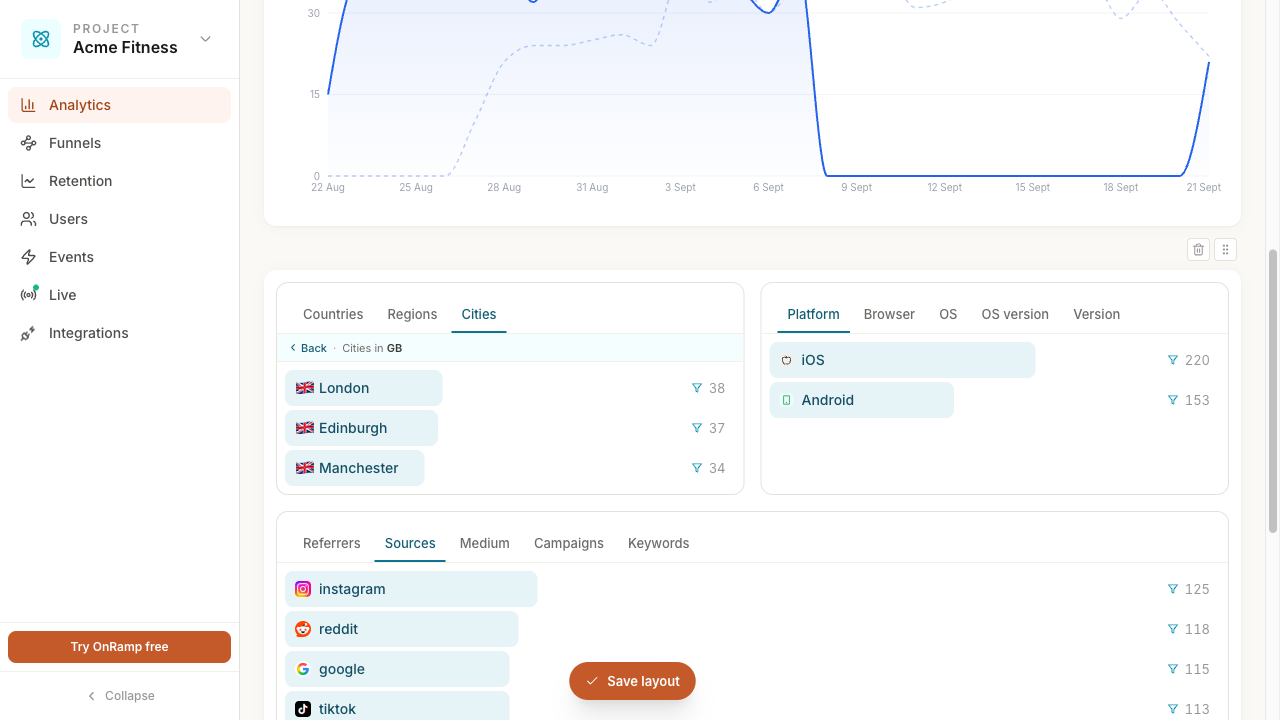Image resolution: width=1280 pixels, height=720 pixels.
Task: Select the reddit source row
Action: 752,629
